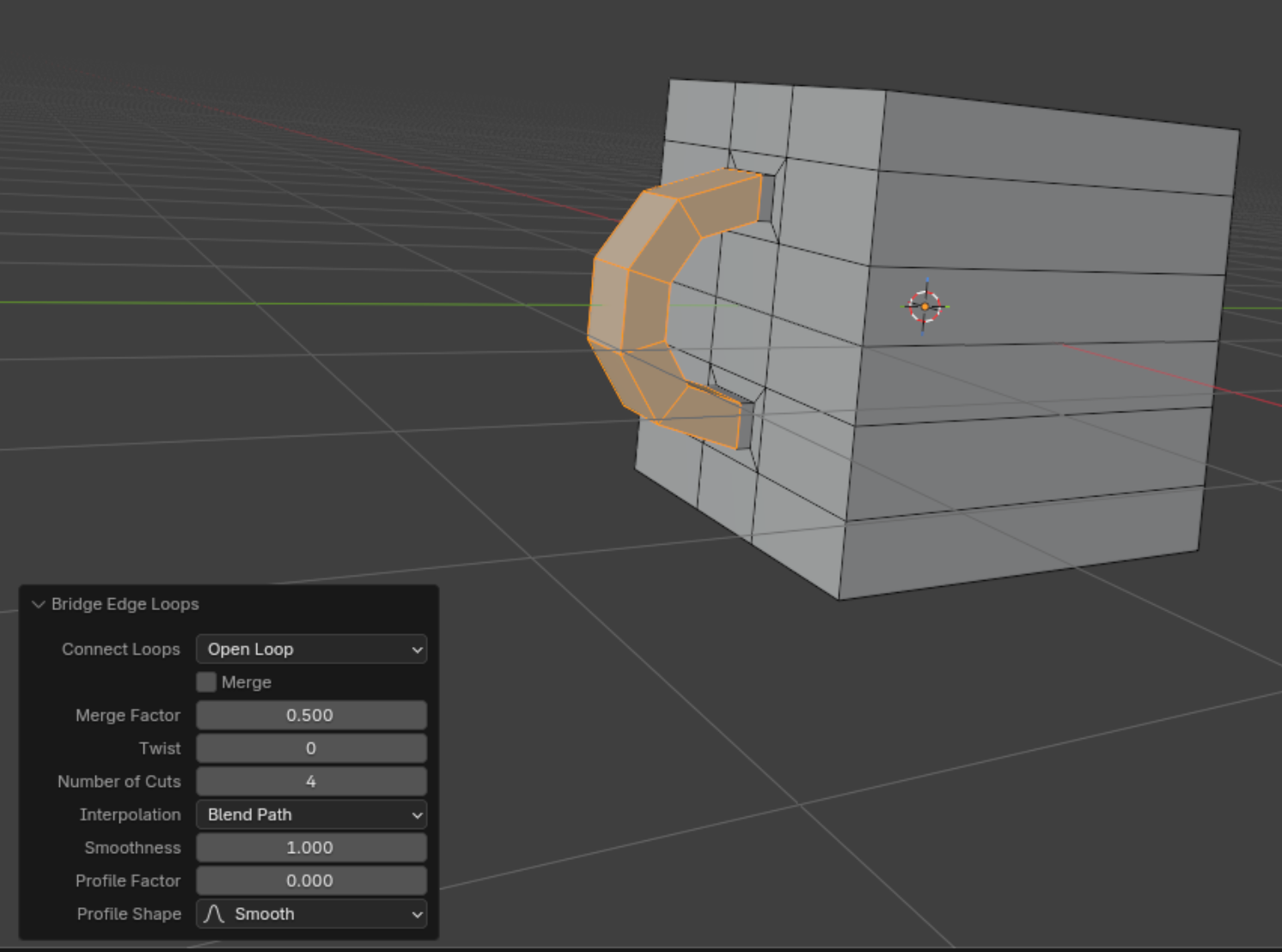Collapse the Bridge Edge Loops panel
Viewport: 1282px width, 952px height.
(38, 604)
